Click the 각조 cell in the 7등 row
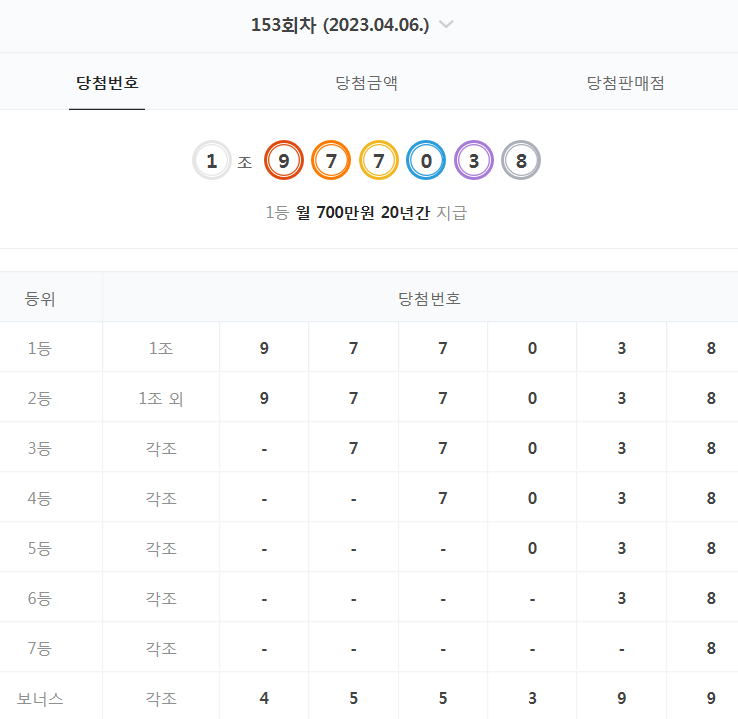 point(161,648)
